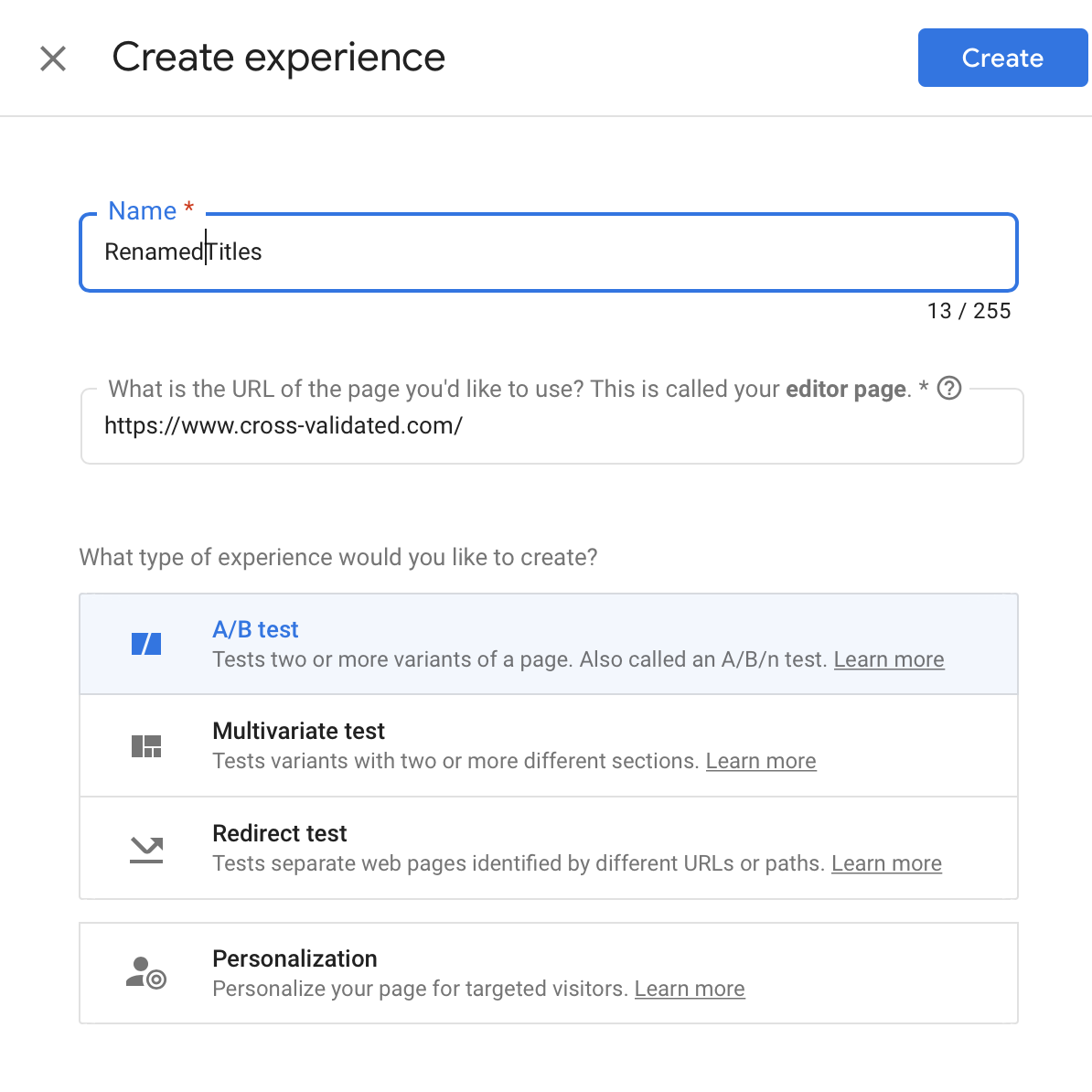Open Learn more link for Multivariate test
This screenshot has width=1092, height=1092.
[x=761, y=761]
